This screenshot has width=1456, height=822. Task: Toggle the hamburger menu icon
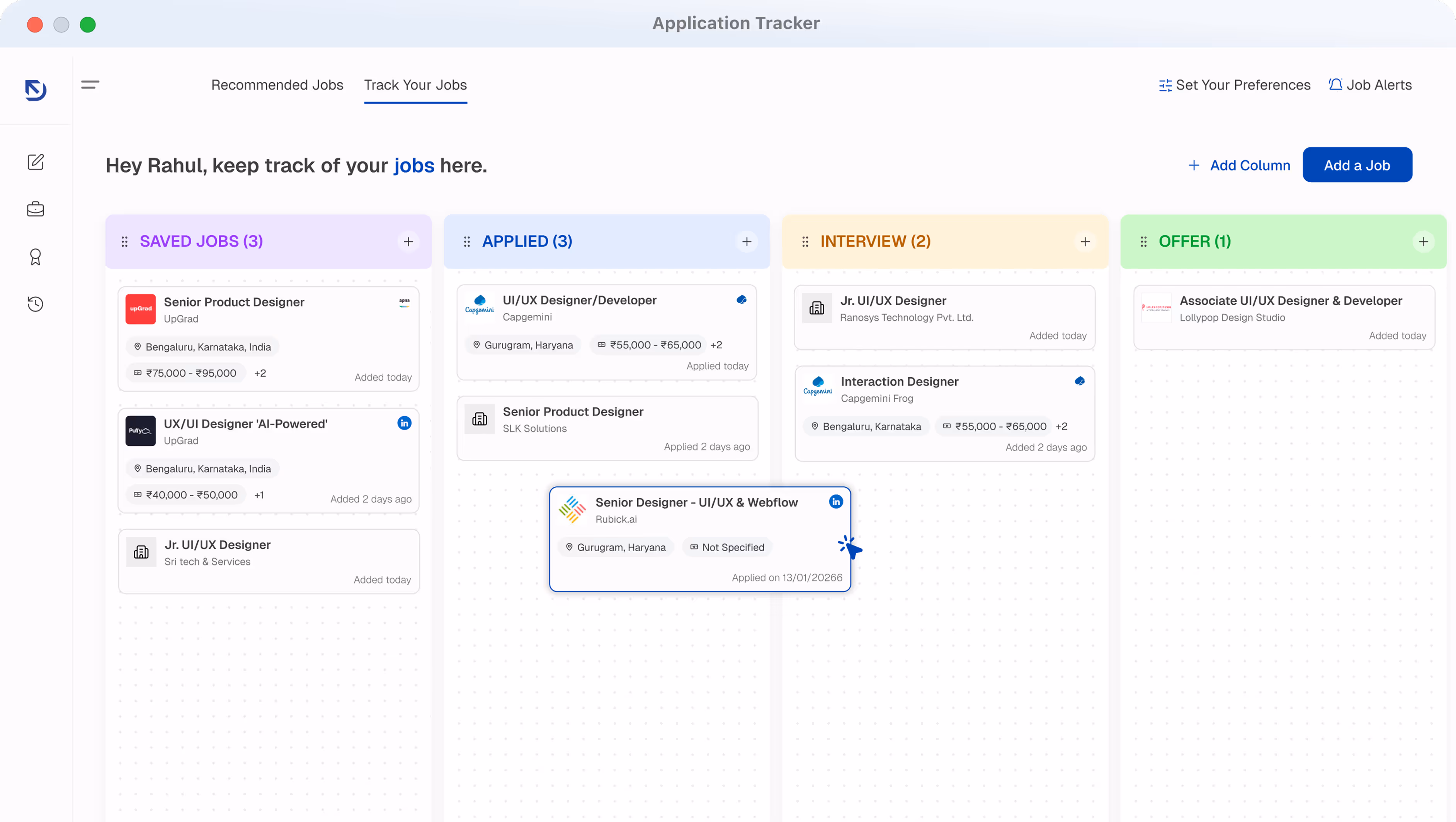[x=90, y=85]
